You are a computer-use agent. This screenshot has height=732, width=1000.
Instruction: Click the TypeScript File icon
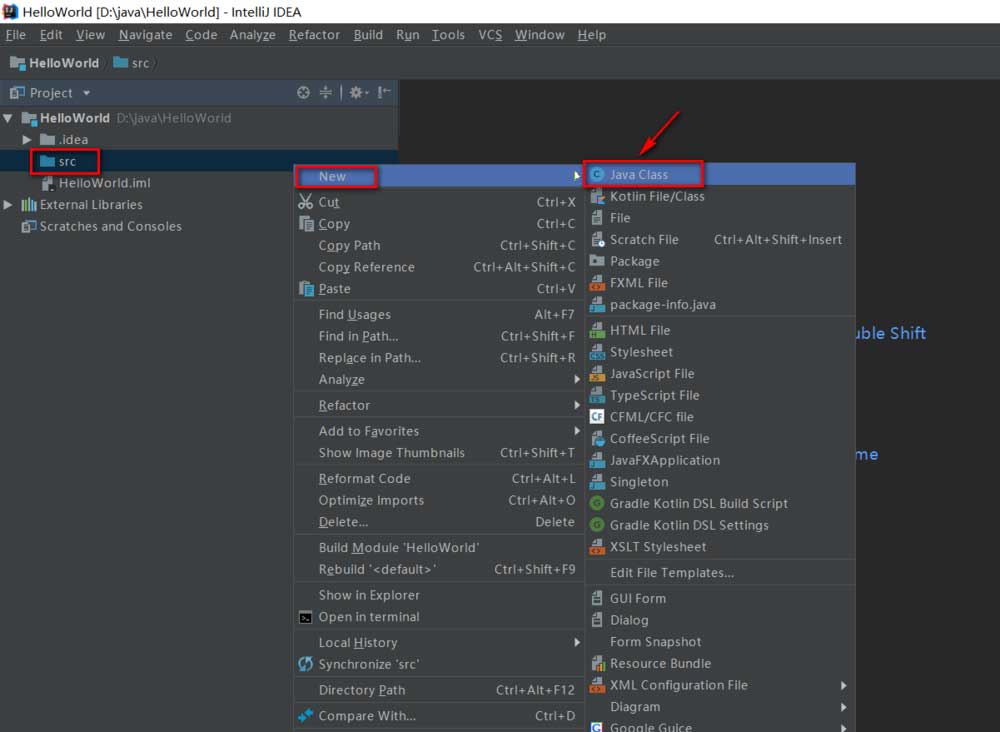pos(597,395)
